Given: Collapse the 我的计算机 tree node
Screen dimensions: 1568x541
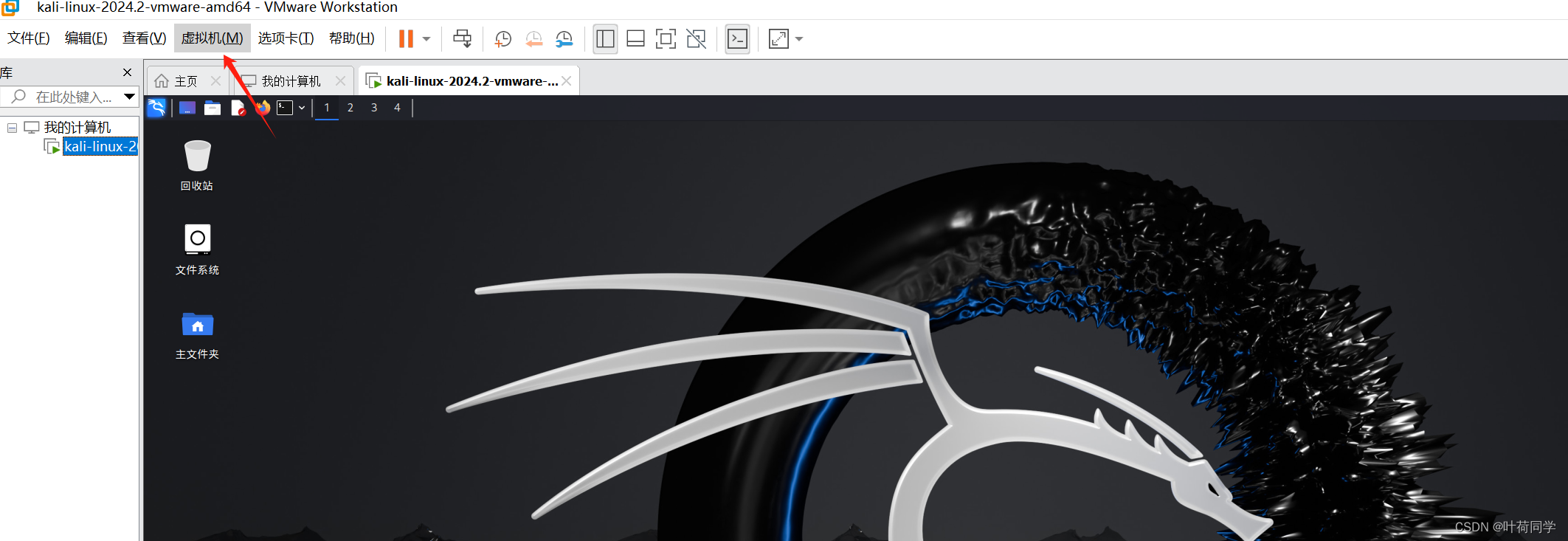Looking at the screenshot, I should (12, 128).
